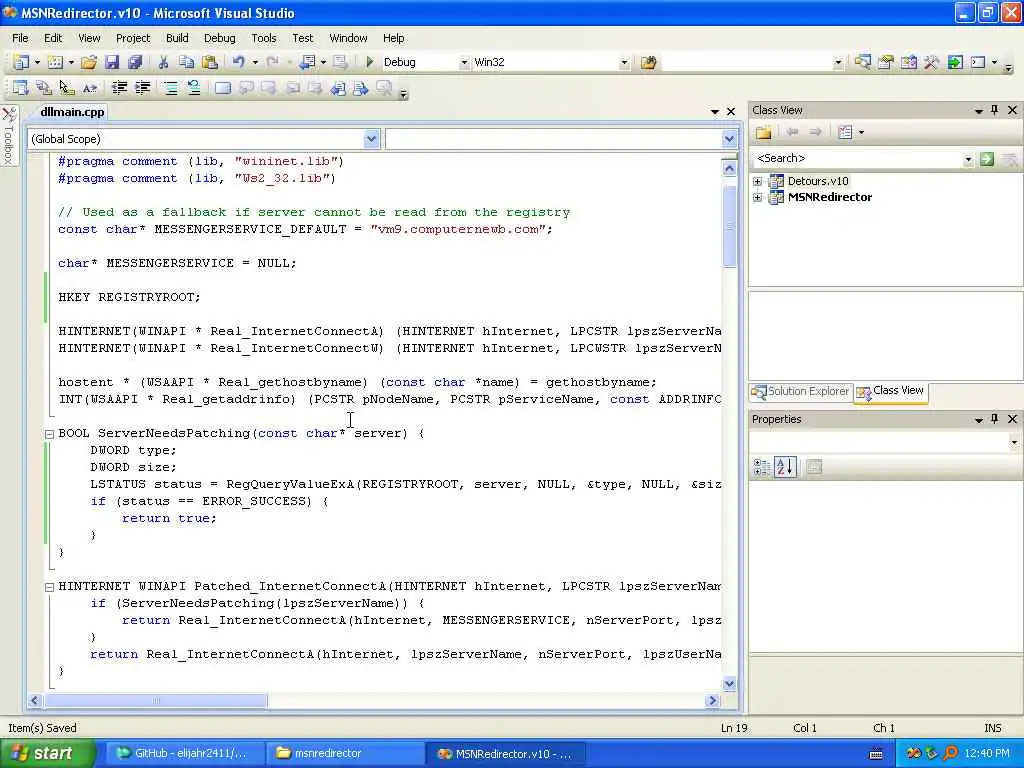
Task: Click the Display Object Member List icon
Action: [21, 88]
